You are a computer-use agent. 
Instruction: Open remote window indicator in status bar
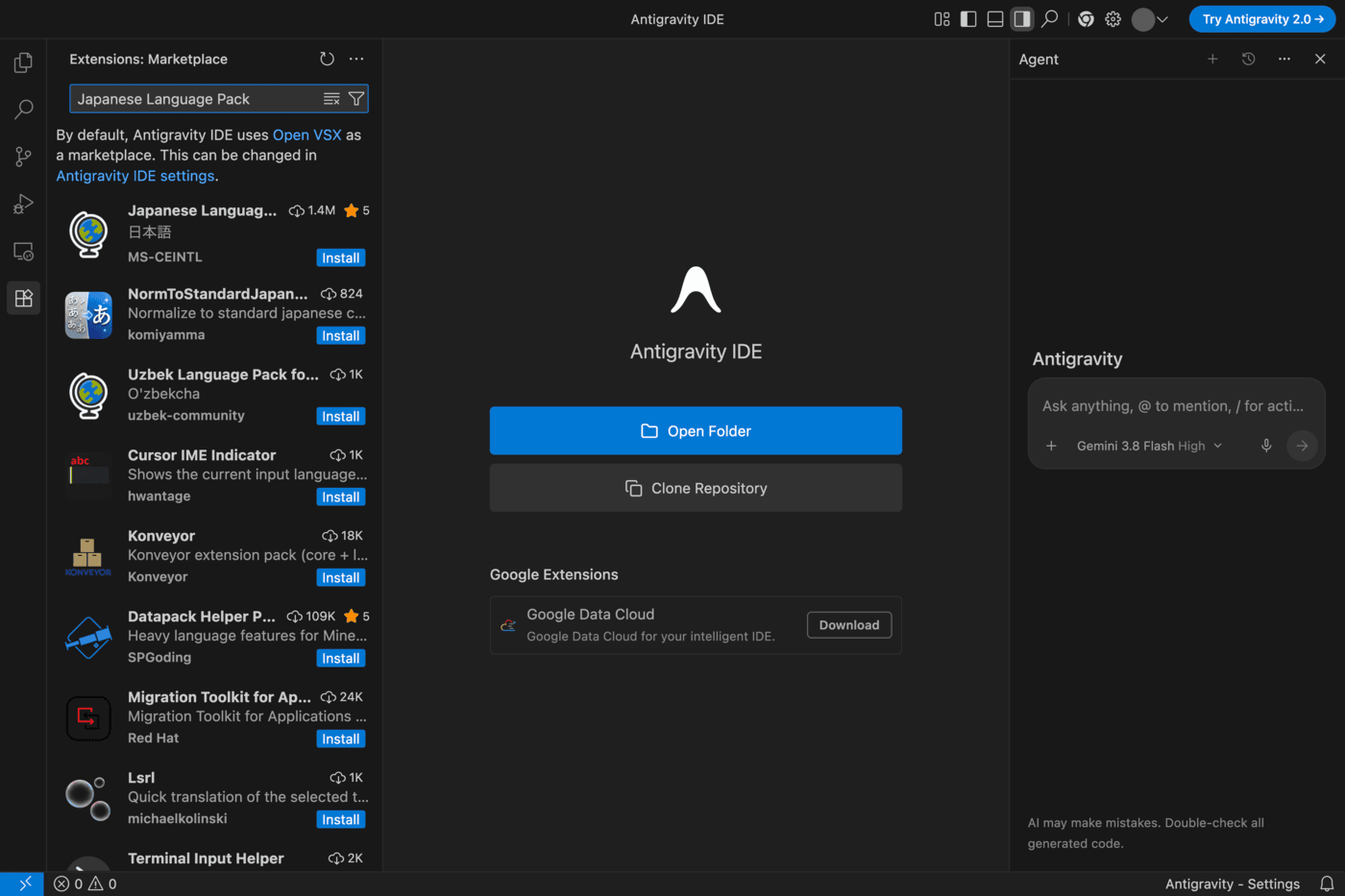pyautogui.click(x=22, y=884)
